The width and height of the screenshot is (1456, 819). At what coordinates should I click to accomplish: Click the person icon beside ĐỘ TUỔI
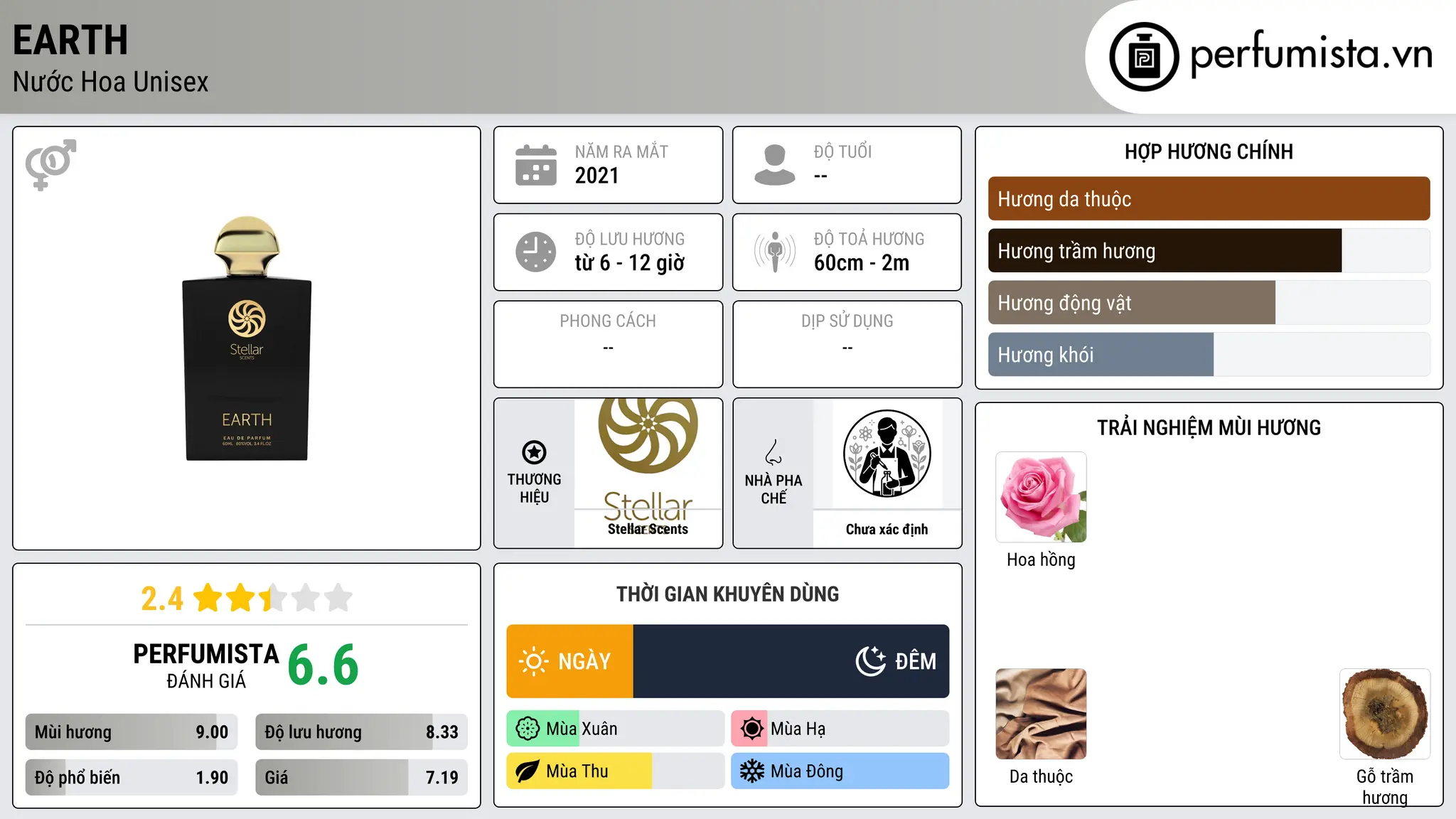pyautogui.click(x=775, y=165)
